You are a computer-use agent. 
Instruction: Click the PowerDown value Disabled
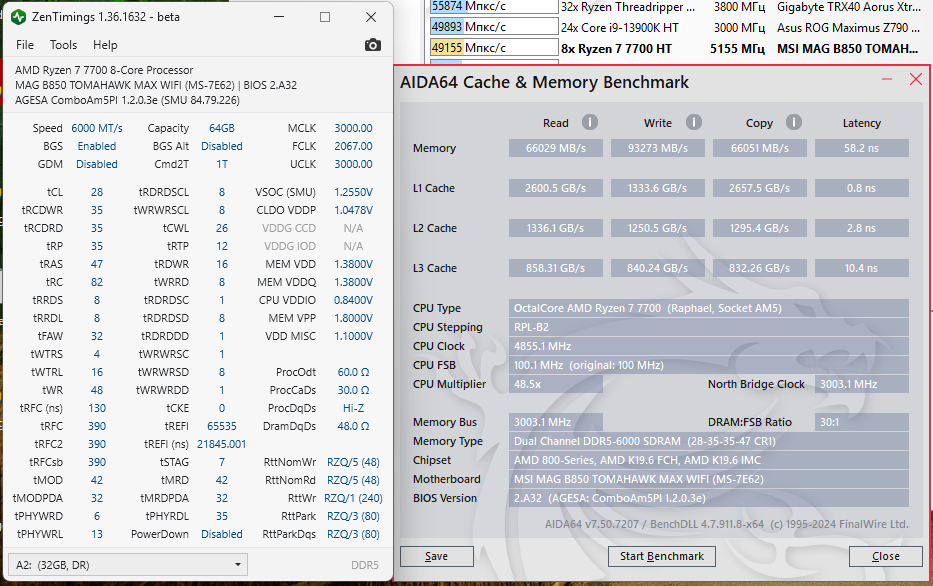pyautogui.click(x=221, y=534)
